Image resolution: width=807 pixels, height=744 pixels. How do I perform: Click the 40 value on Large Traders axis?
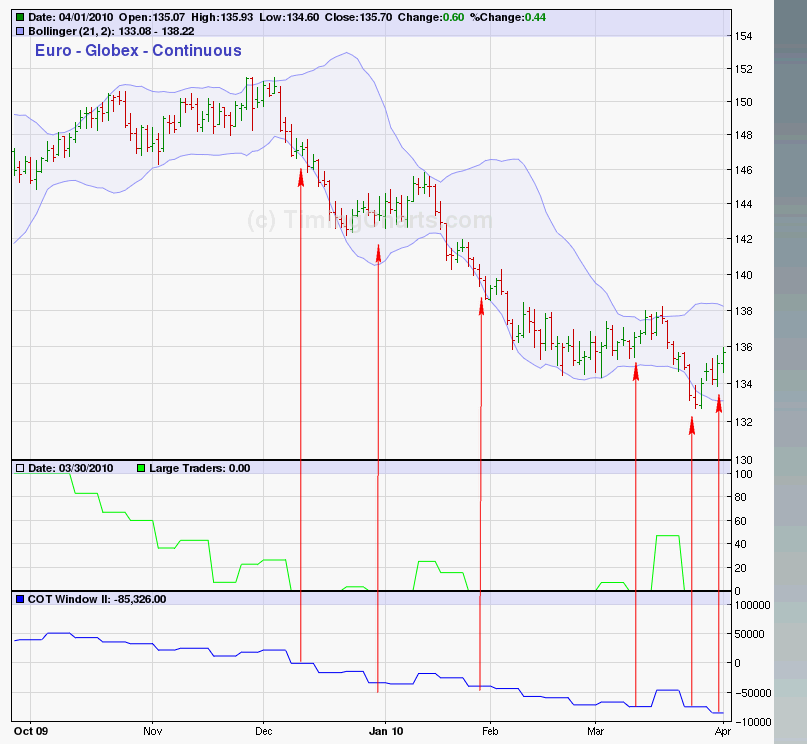tap(740, 544)
